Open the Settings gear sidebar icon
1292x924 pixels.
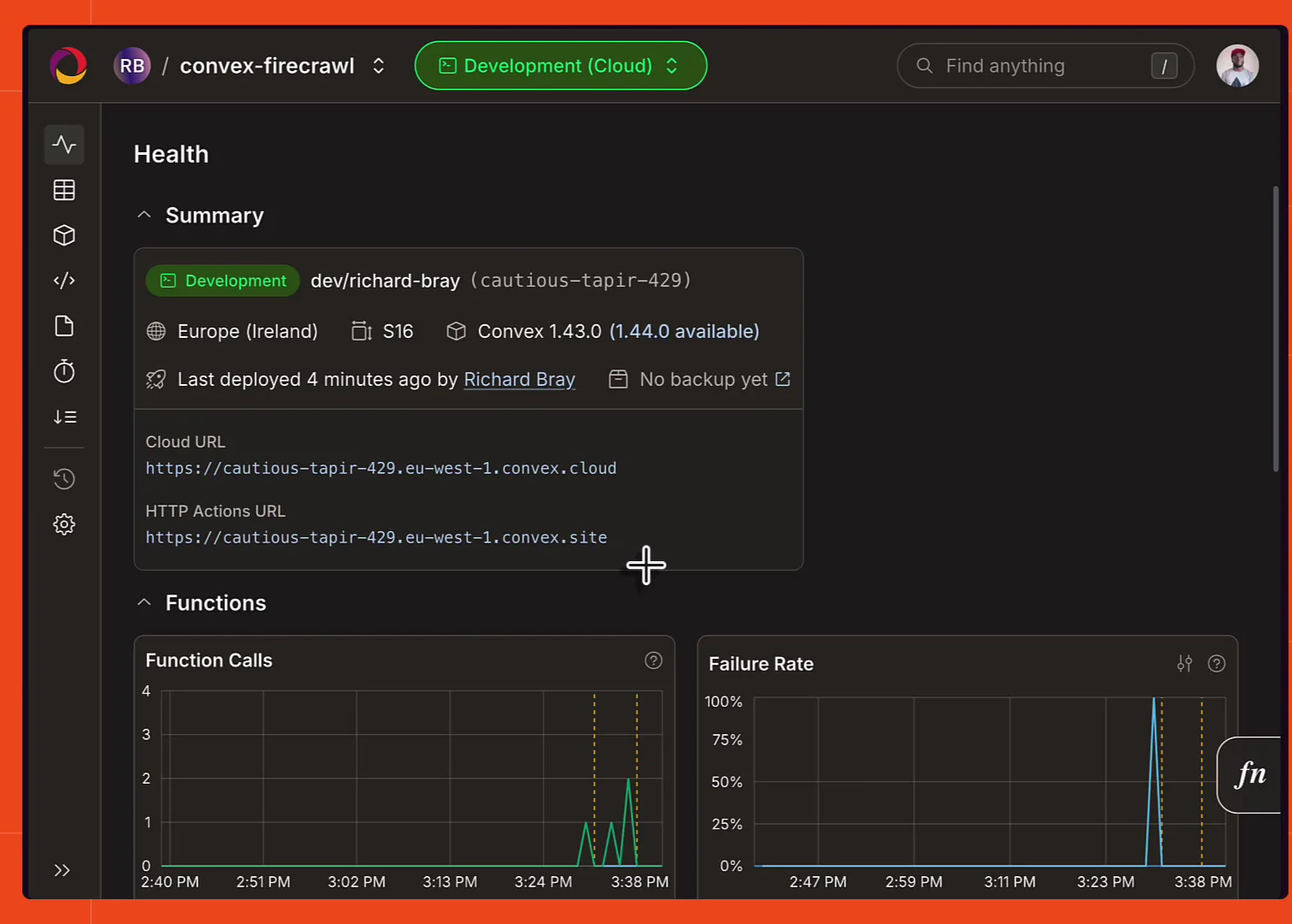pos(64,524)
